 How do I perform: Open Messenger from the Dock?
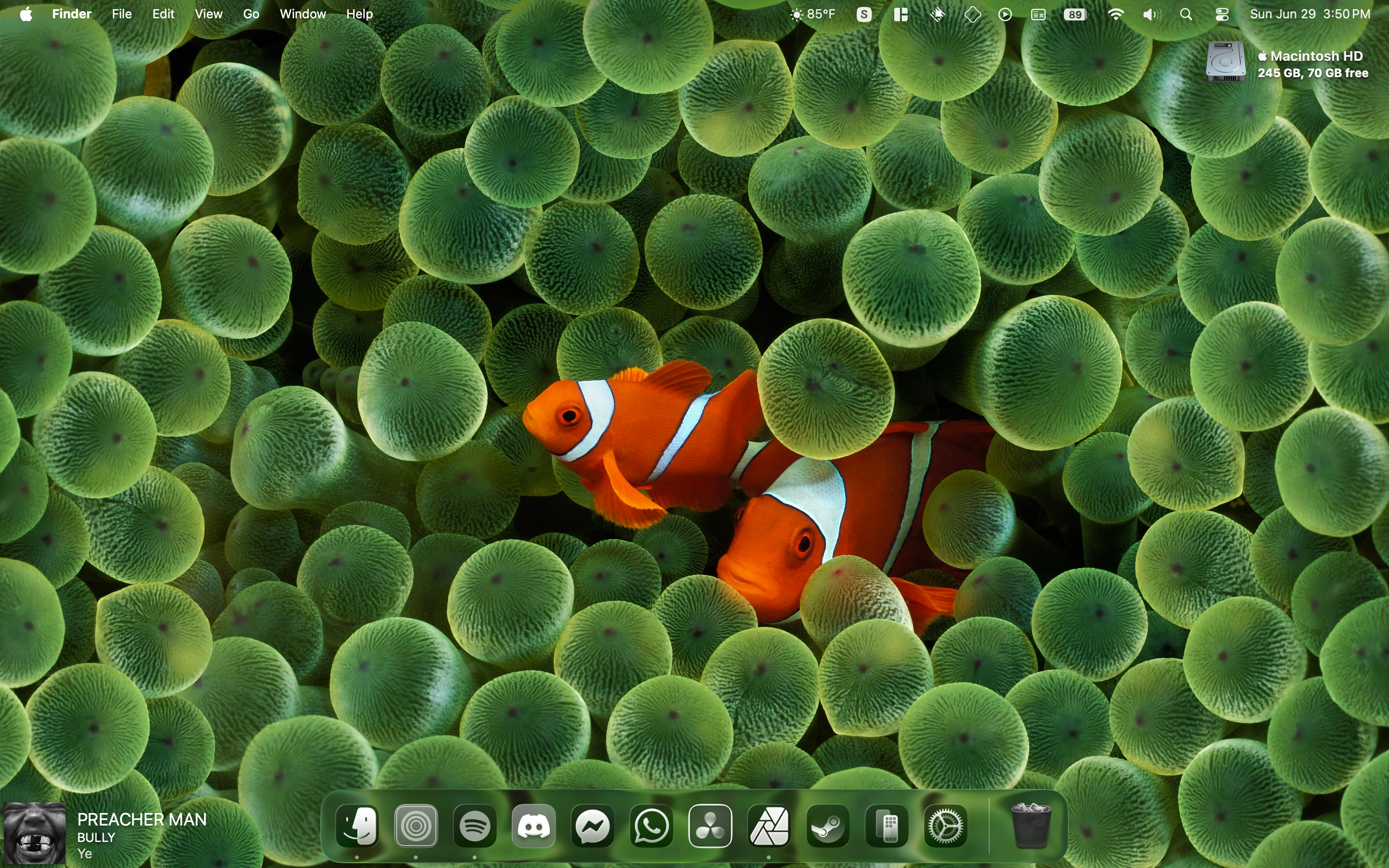[x=592, y=826]
